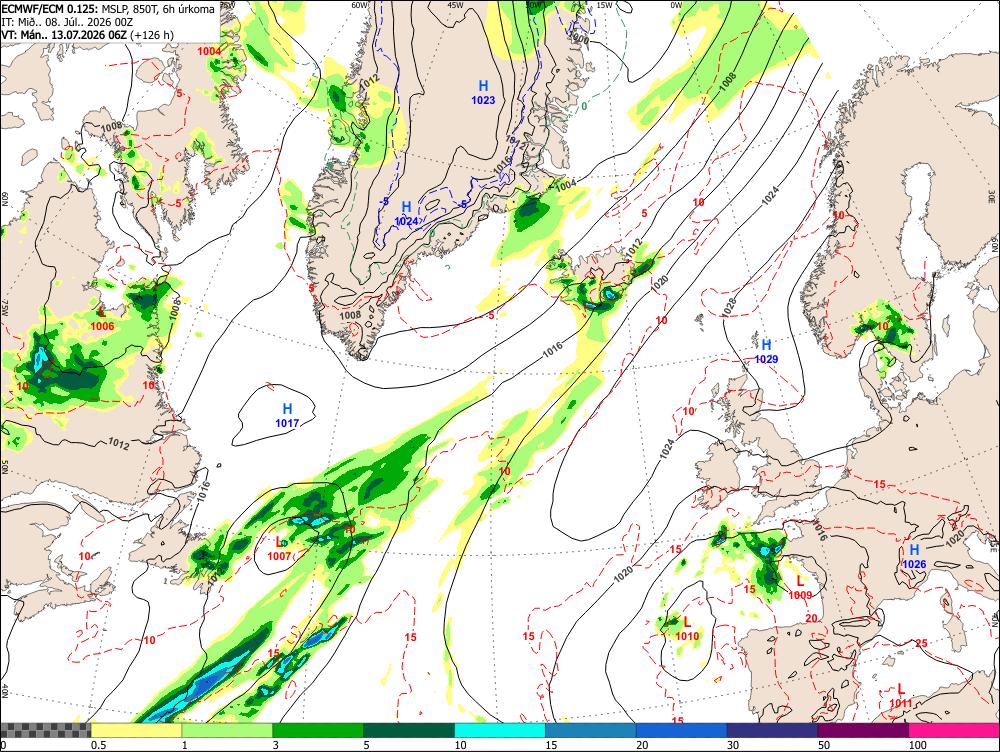Viewport: 1000px width, 752px height.
Task: Click the '30E' longitude label on the right edge
Action: pyautogui.click(x=993, y=198)
